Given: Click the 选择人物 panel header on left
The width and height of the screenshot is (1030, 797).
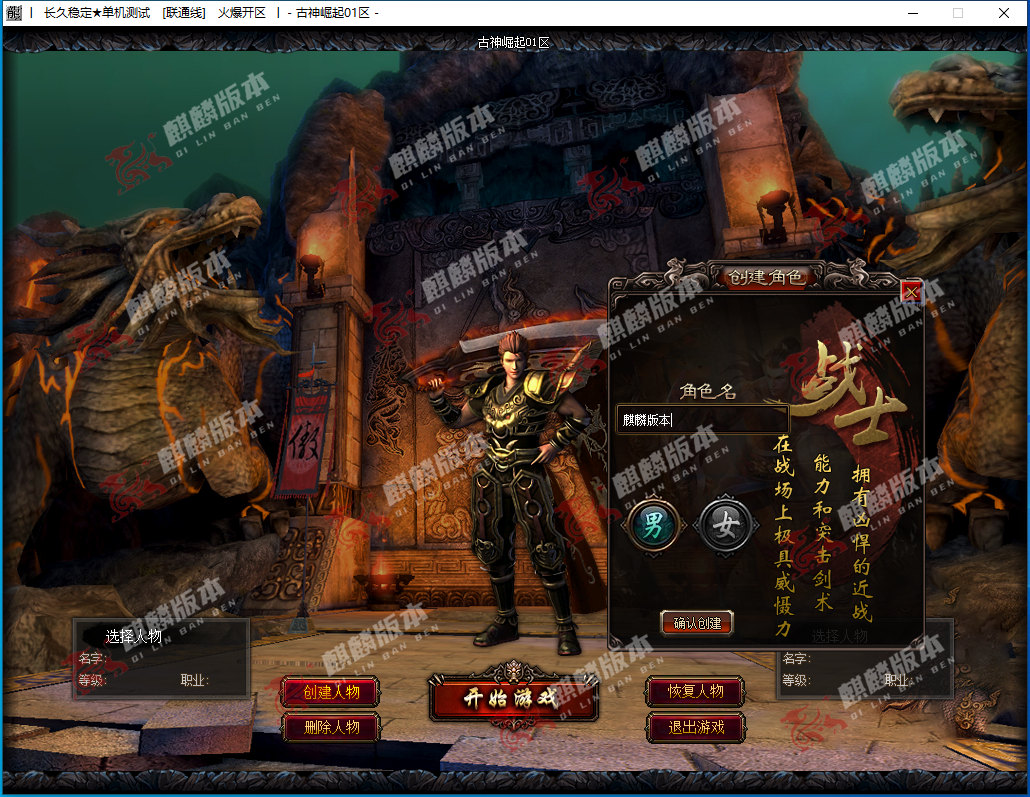Looking at the screenshot, I should [x=133, y=636].
